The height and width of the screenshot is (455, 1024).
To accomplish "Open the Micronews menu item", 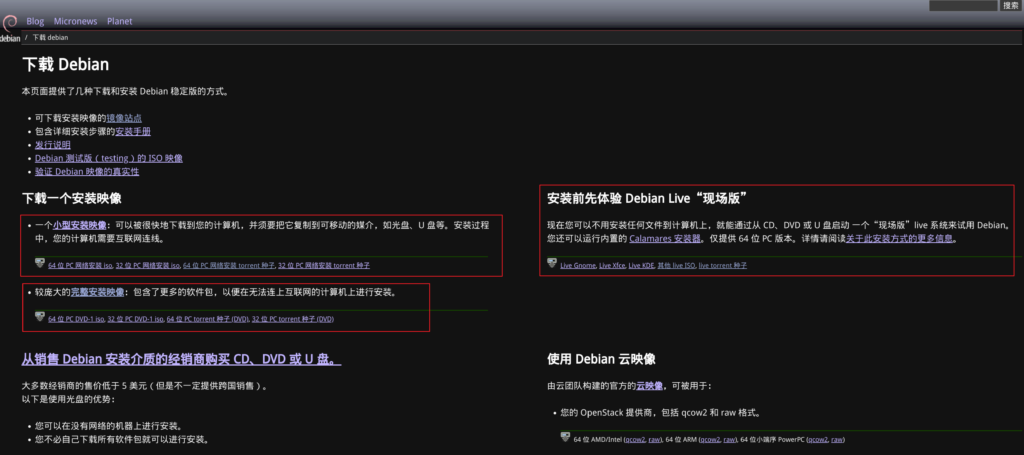I will pos(75,21).
